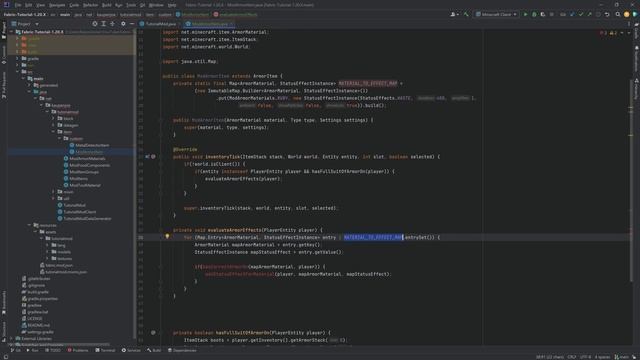Screen dimensions: 640x360
Task: Click main breadcrumb in navigation bar
Action: tap(65, 14)
